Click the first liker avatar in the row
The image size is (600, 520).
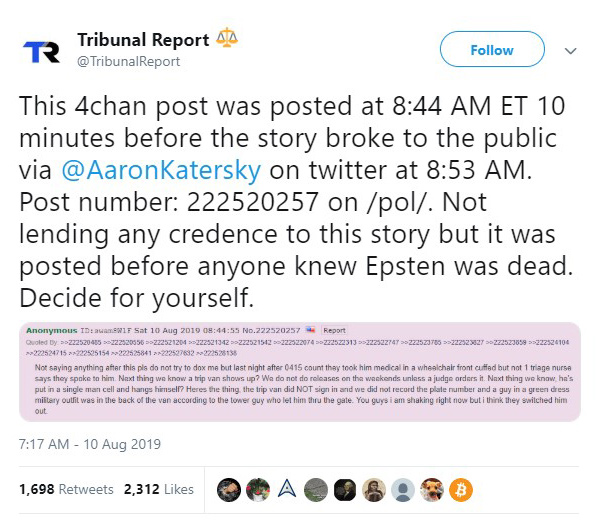pos(229,490)
